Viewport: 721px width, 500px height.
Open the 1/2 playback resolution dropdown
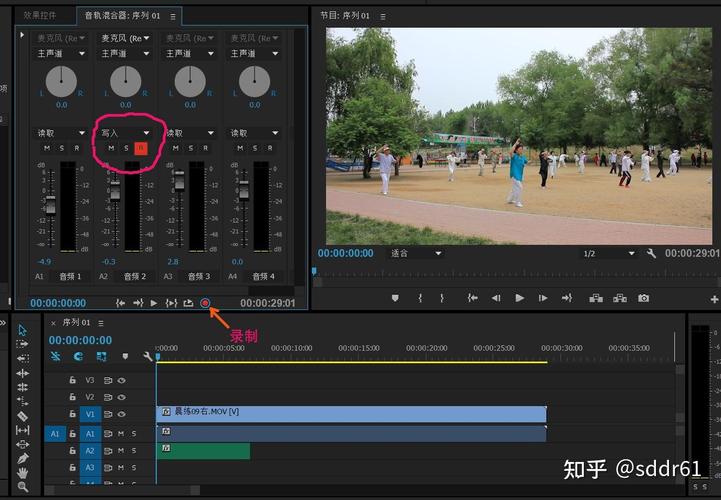point(608,254)
